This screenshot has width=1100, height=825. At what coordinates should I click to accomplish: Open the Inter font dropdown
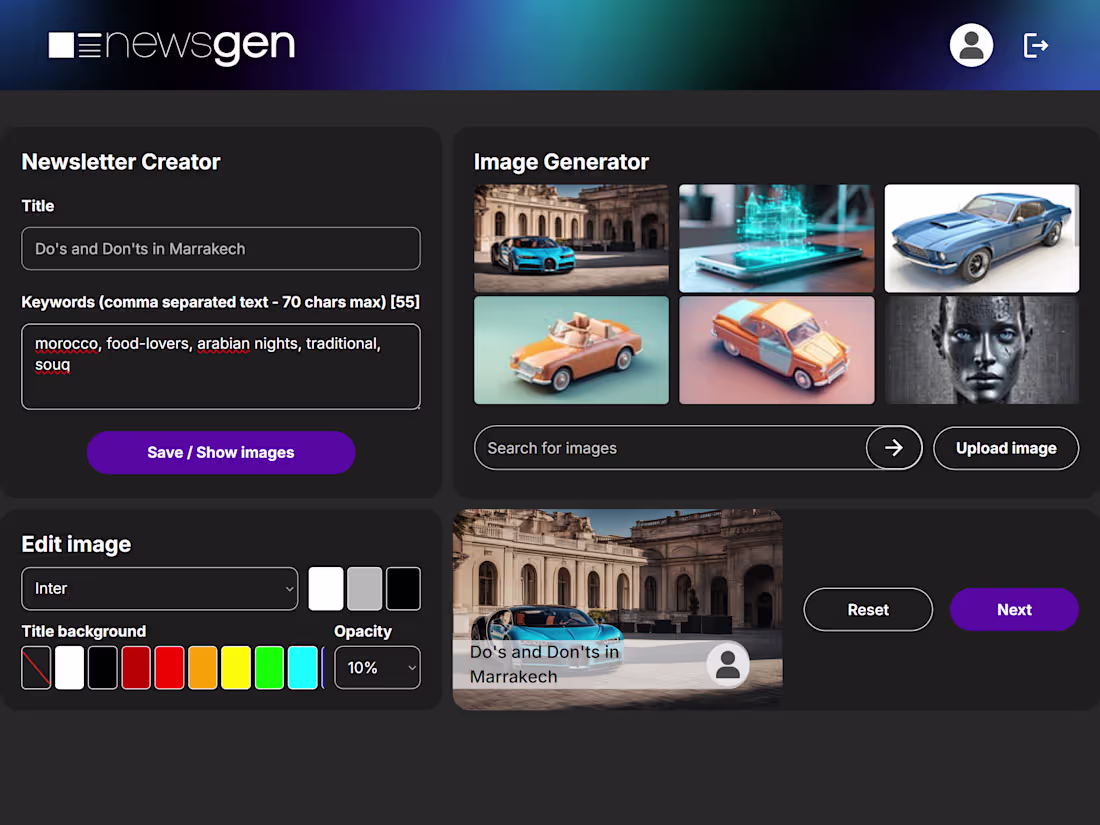[159, 589]
